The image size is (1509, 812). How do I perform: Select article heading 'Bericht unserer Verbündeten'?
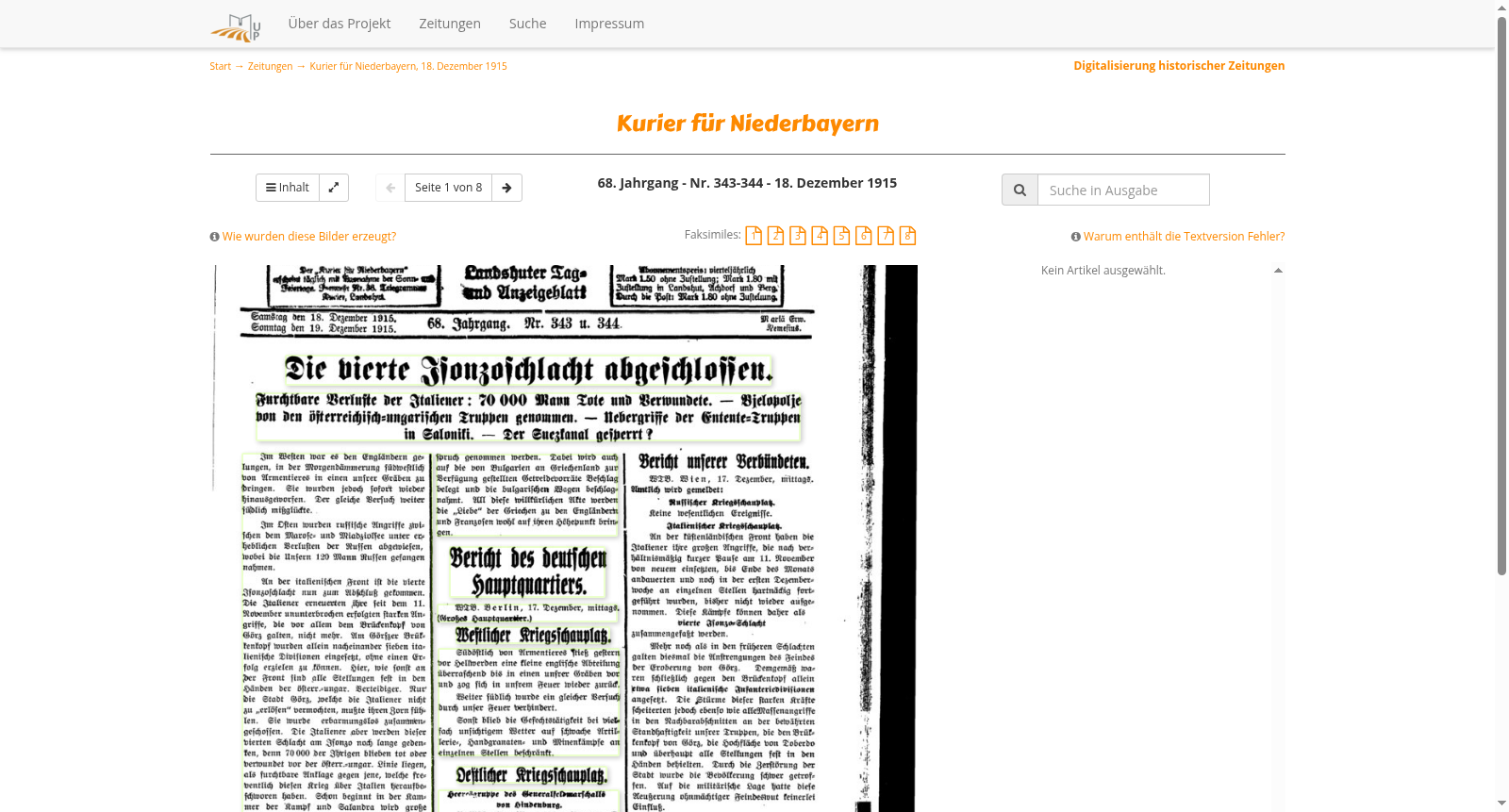724,462
